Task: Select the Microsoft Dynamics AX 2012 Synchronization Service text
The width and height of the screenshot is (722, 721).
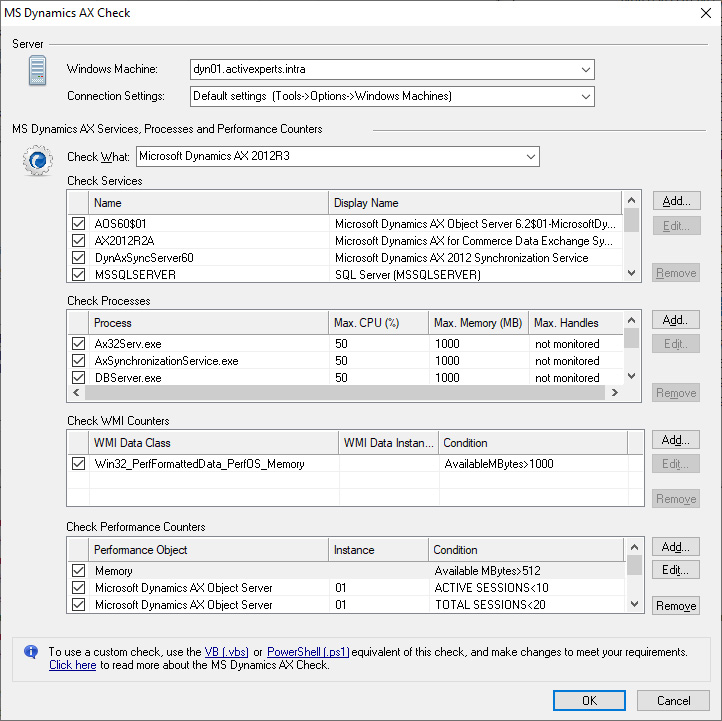Action: pyautogui.click(x=461, y=258)
